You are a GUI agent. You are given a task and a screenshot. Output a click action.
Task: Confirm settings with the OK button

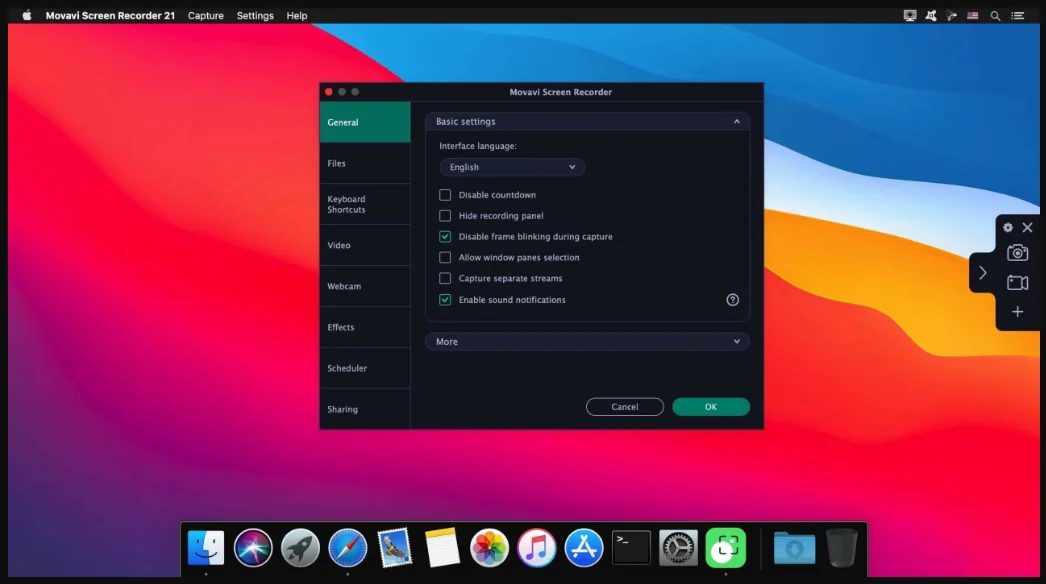710,406
